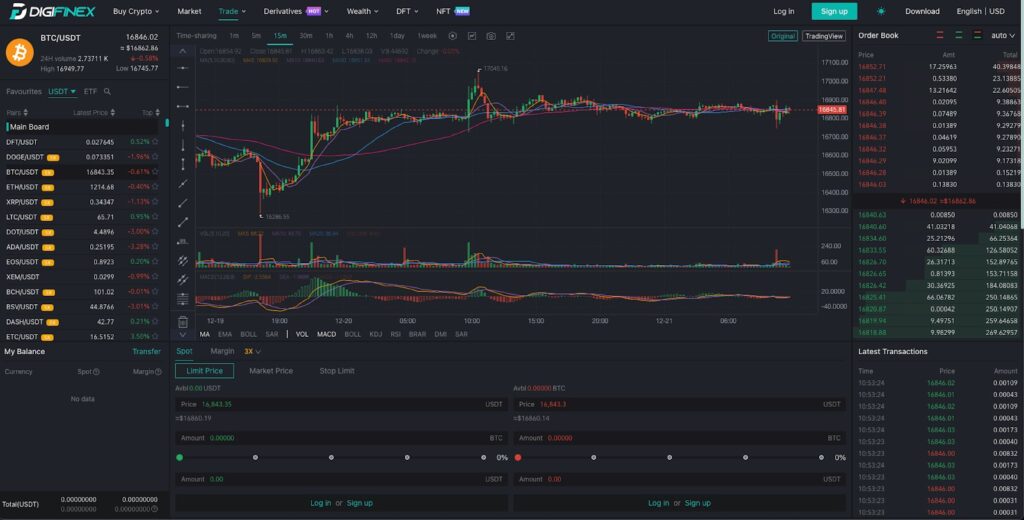This screenshot has height=520, width=1024.
Task: Open the Favourites pairs tab
Action: pyautogui.click(x=24, y=92)
